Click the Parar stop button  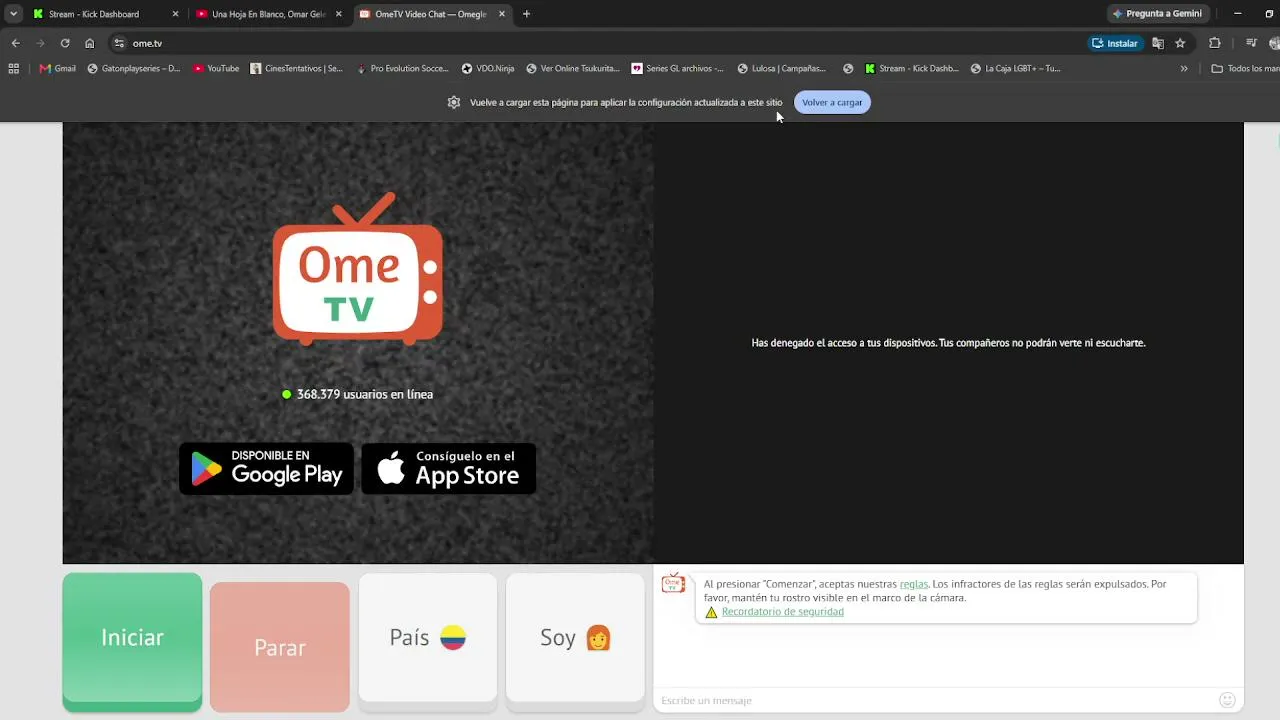(x=280, y=647)
